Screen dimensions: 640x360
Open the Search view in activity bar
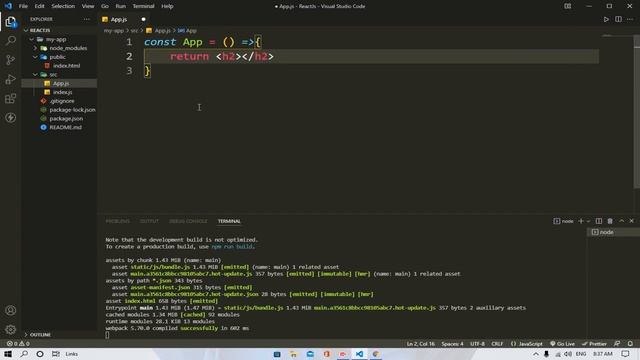[x=11, y=40]
